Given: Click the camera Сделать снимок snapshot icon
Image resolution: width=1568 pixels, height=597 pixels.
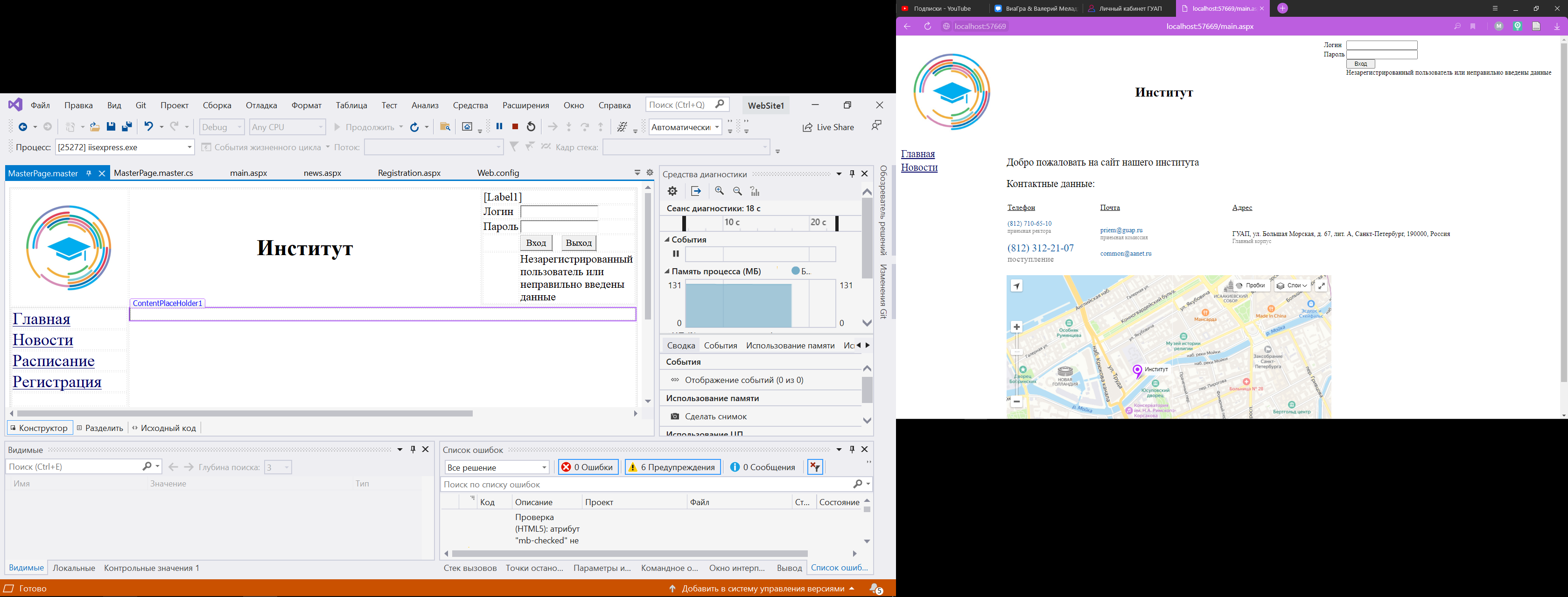Looking at the screenshot, I should point(675,416).
